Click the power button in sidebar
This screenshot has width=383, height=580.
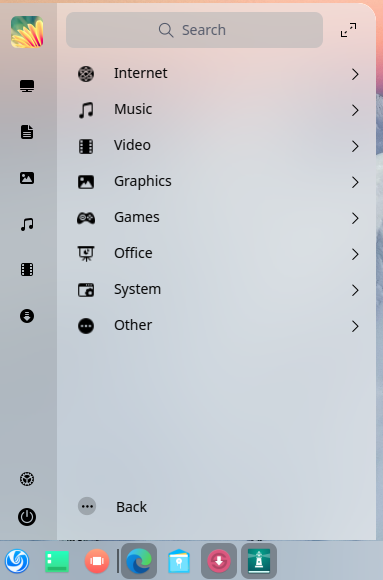[x=27, y=517]
